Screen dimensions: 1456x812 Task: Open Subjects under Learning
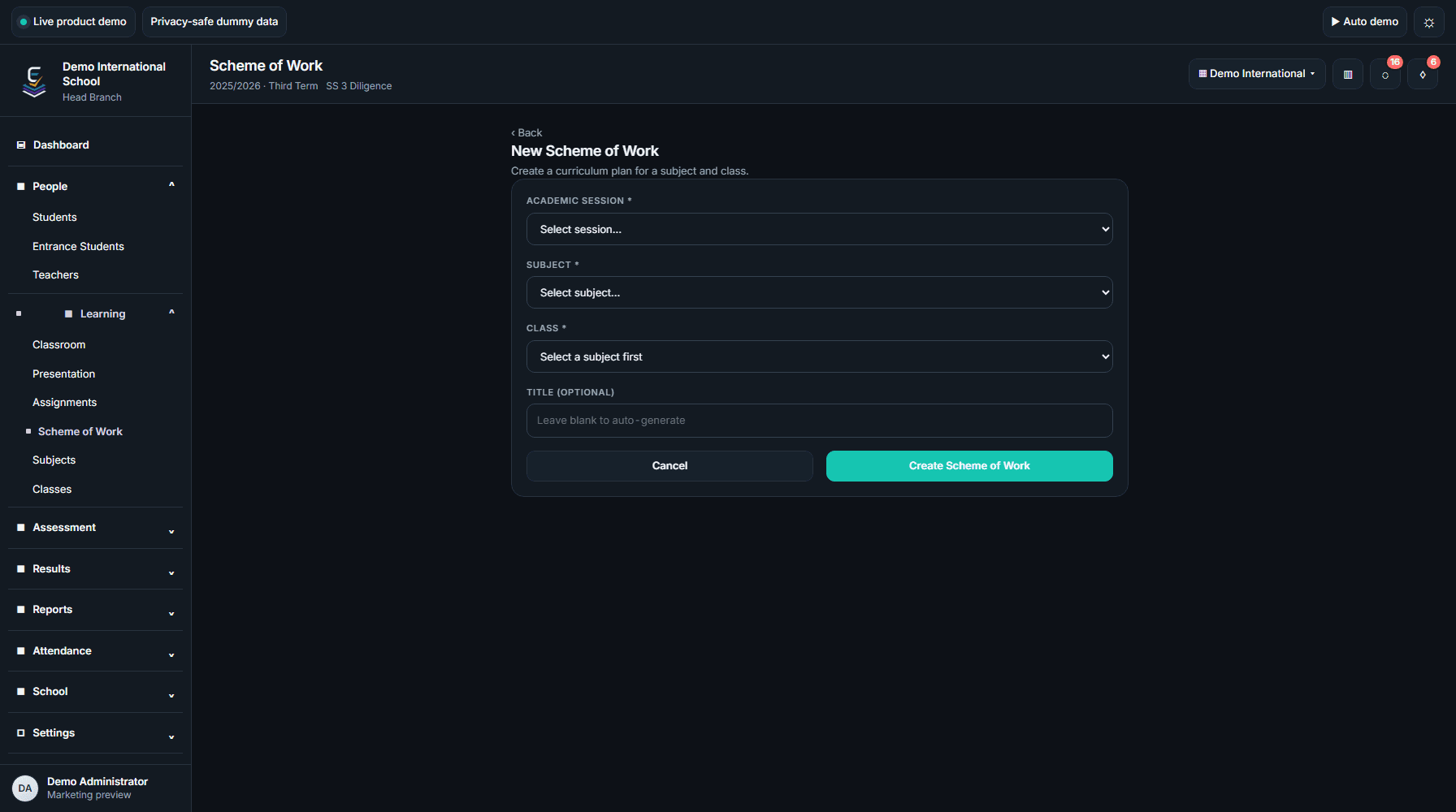(x=54, y=460)
